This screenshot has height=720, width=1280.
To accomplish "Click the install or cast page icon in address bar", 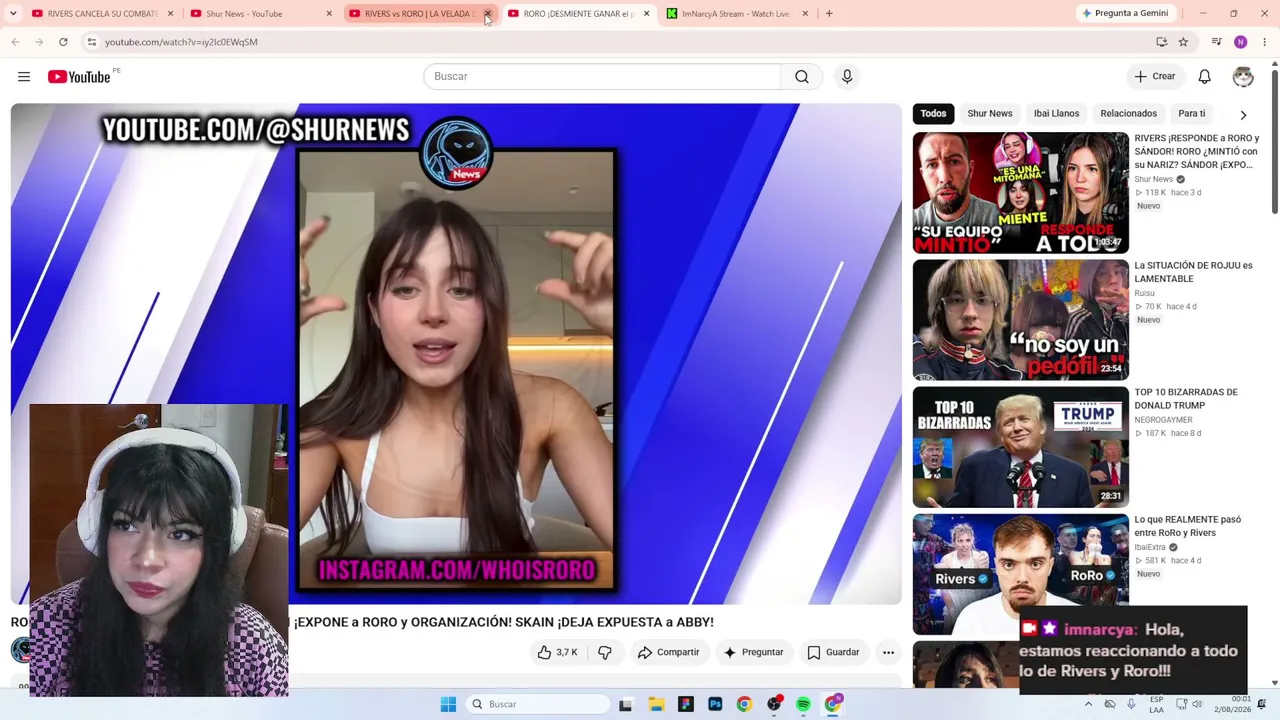I will coord(1161,42).
